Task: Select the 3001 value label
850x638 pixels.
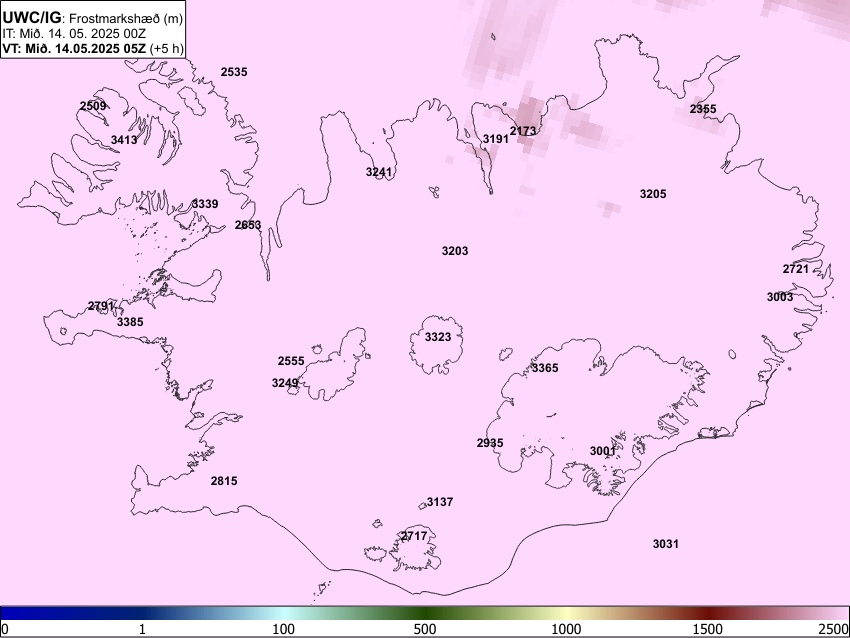Action: click(603, 451)
